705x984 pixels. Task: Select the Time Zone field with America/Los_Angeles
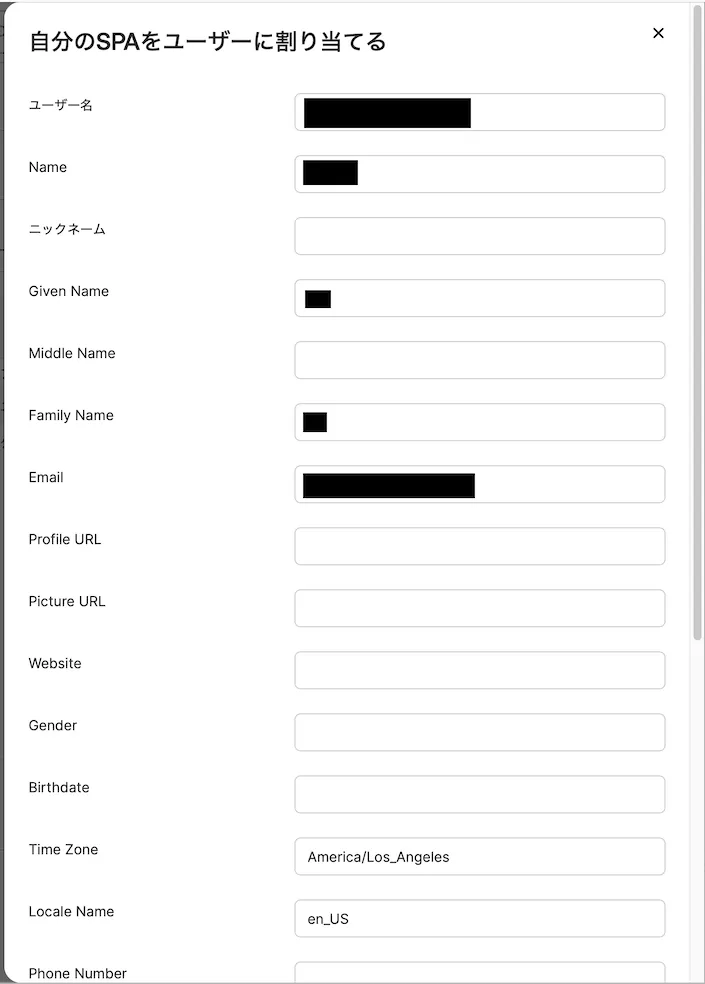(x=480, y=857)
